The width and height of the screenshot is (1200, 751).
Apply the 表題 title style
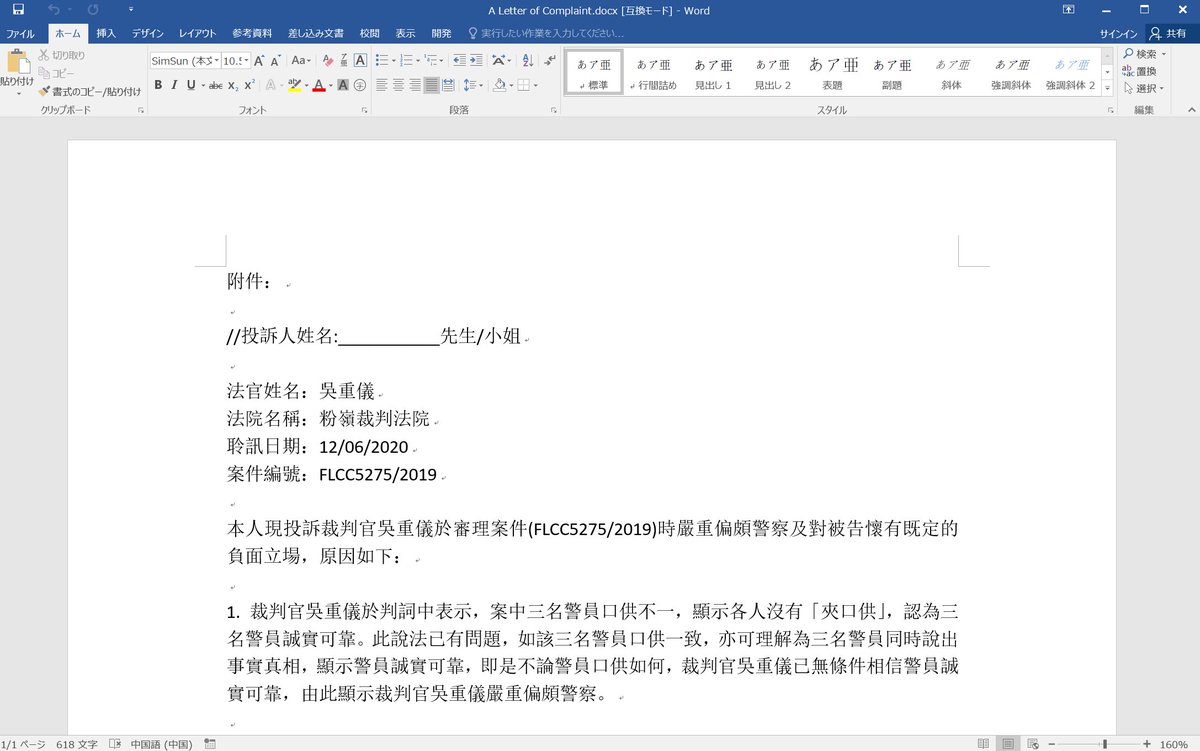tap(833, 73)
